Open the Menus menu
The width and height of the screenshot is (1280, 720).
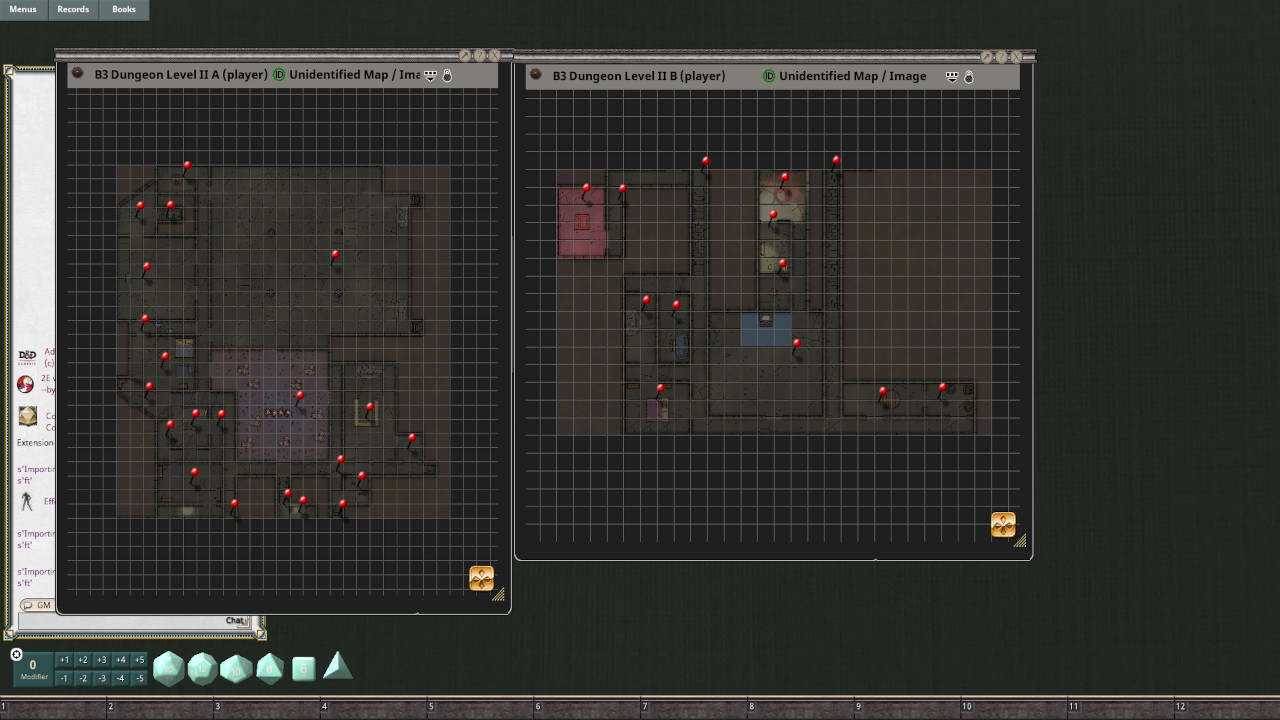(x=22, y=9)
